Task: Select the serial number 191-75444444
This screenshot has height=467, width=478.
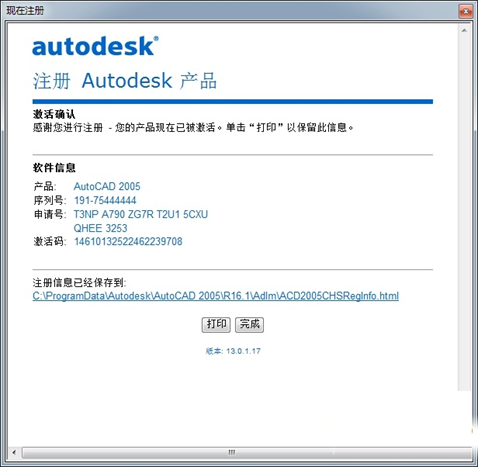Action: tap(105, 200)
